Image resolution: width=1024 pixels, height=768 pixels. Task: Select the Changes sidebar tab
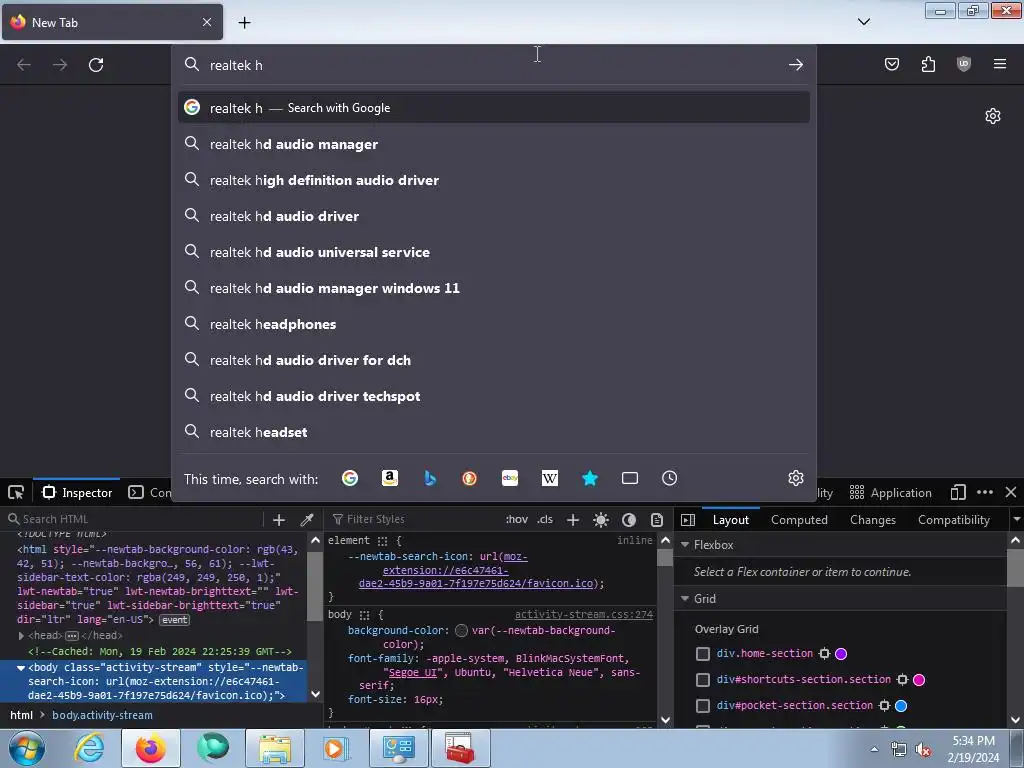[x=872, y=520]
